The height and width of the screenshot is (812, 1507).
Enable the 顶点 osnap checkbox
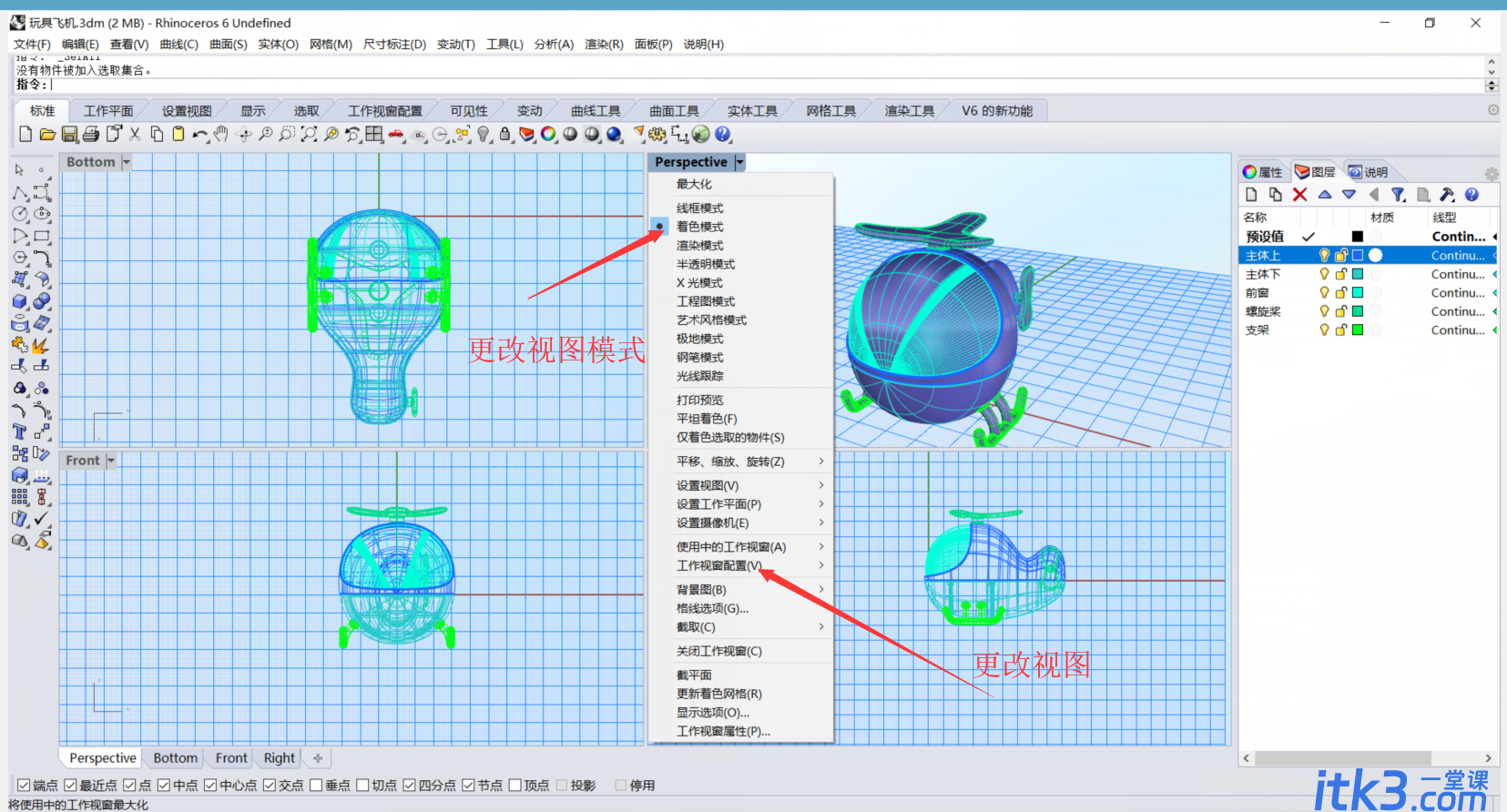(x=515, y=785)
